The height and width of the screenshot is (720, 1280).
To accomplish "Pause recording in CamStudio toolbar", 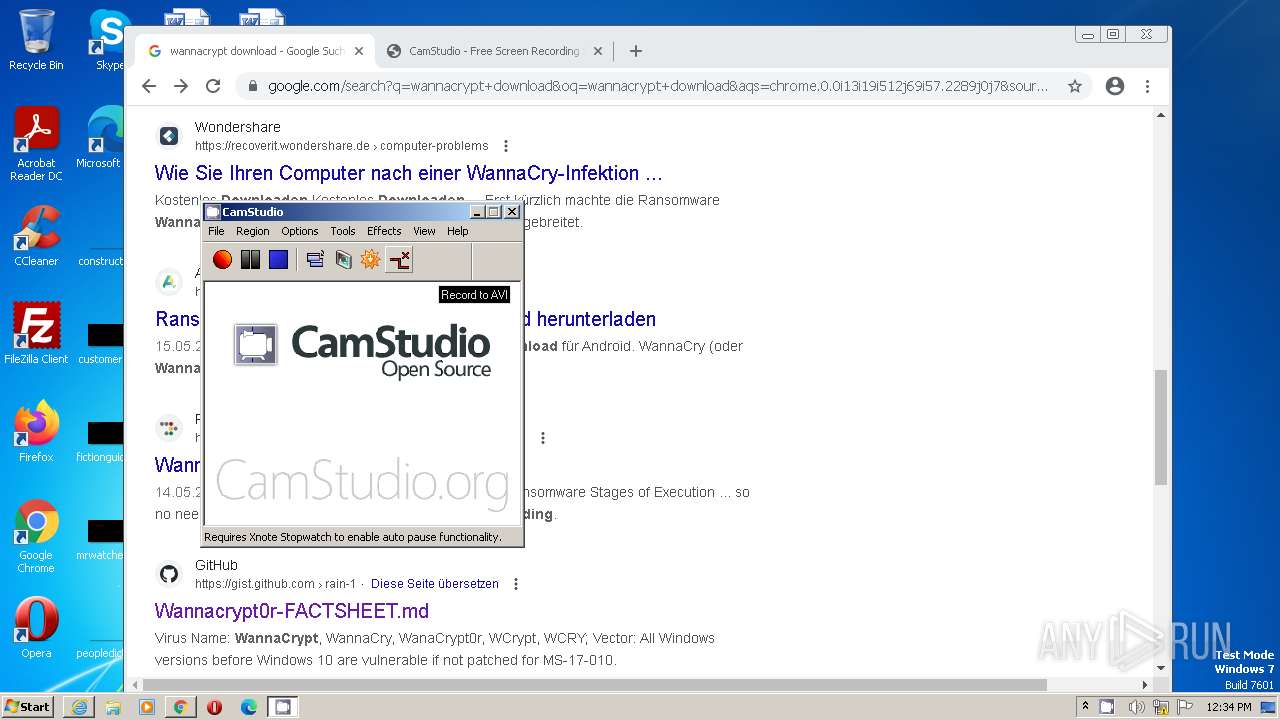I will coord(250,260).
